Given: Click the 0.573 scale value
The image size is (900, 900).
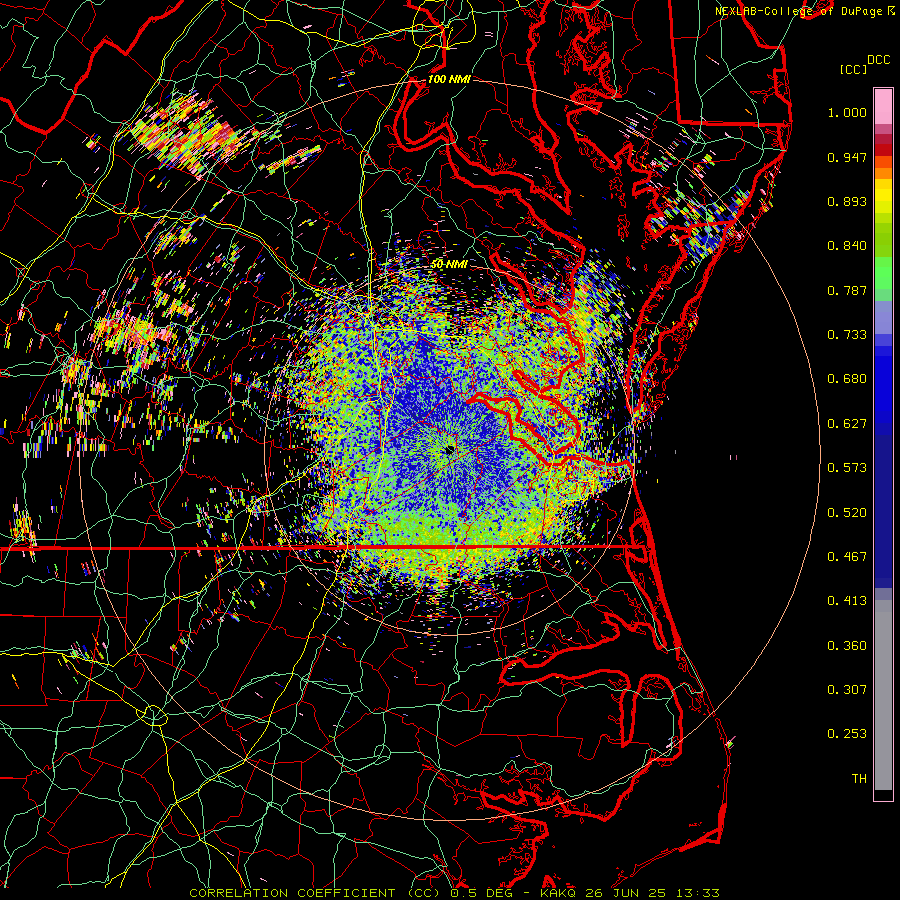Looking at the screenshot, I should pyautogui.click(x=847, y=468).
